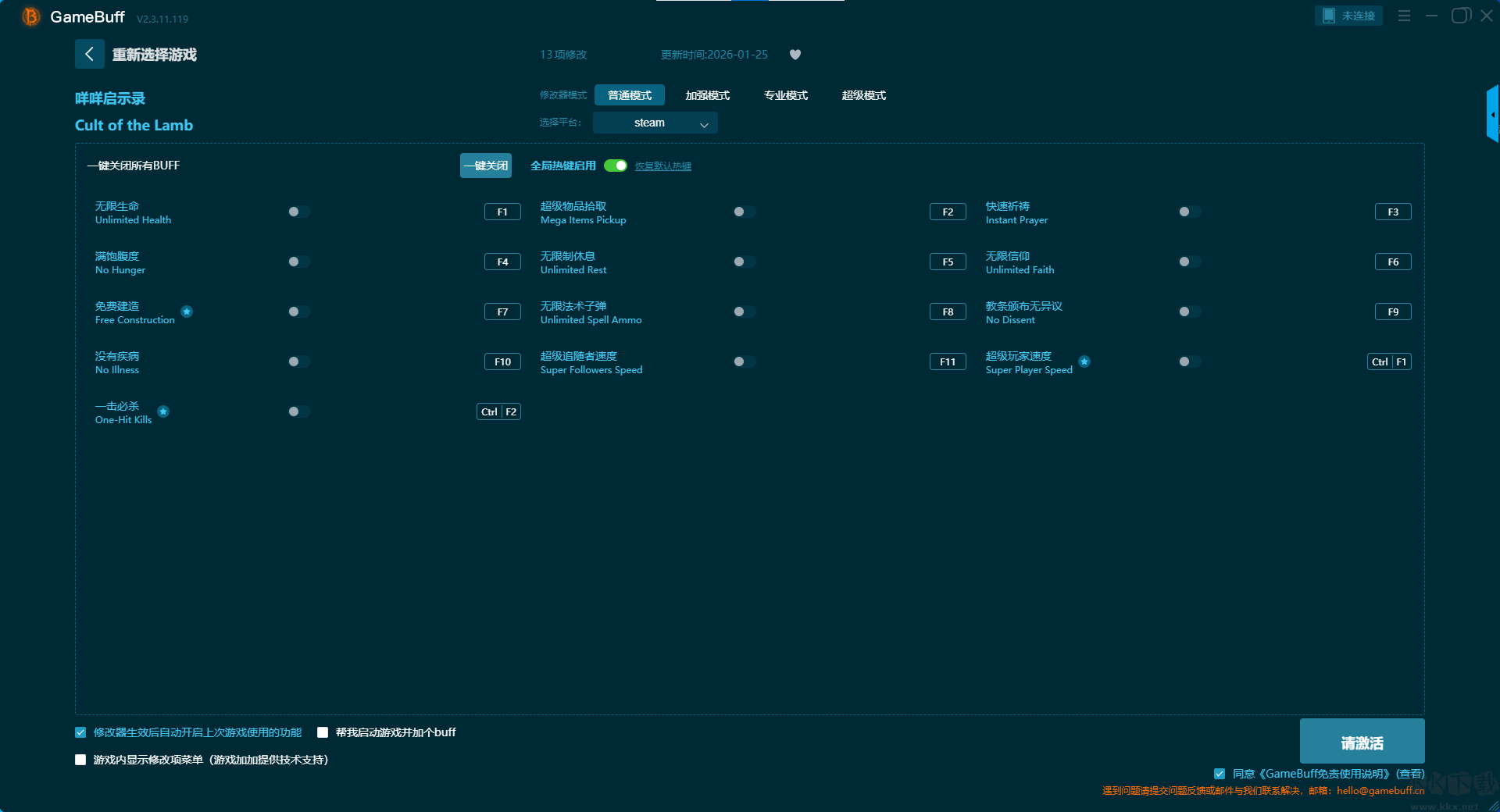Image resolution: width=1500 pixels, height=812 pixels.
Task: Toggle the Super Followers Speed switch
Action: tap(744, 361)
